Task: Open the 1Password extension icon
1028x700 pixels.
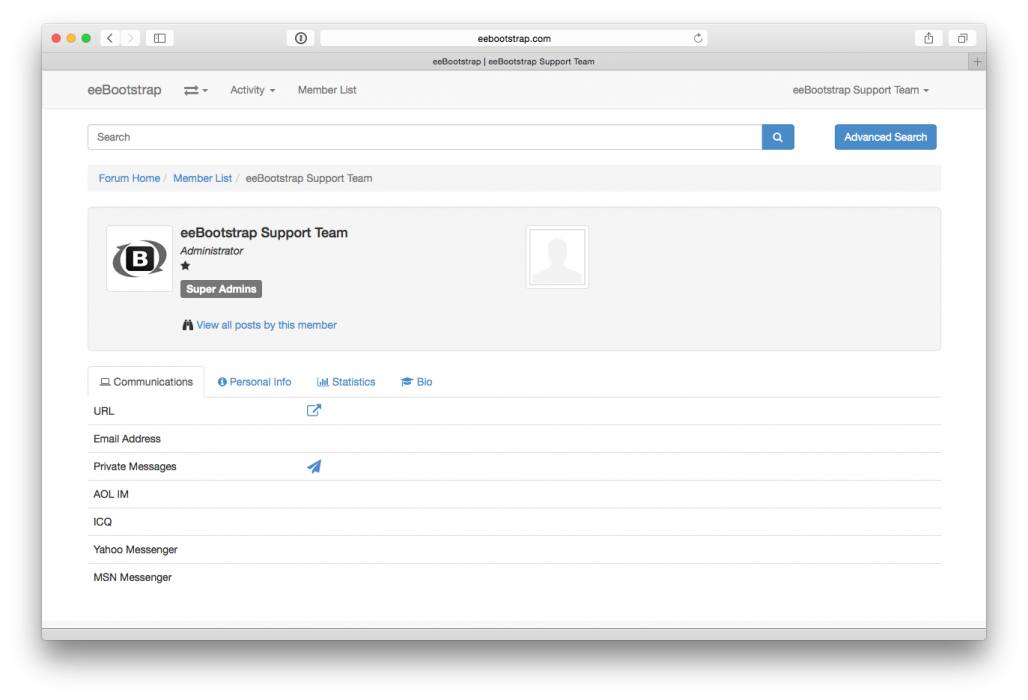Action: pyautogui.click(x=301, y=38)
